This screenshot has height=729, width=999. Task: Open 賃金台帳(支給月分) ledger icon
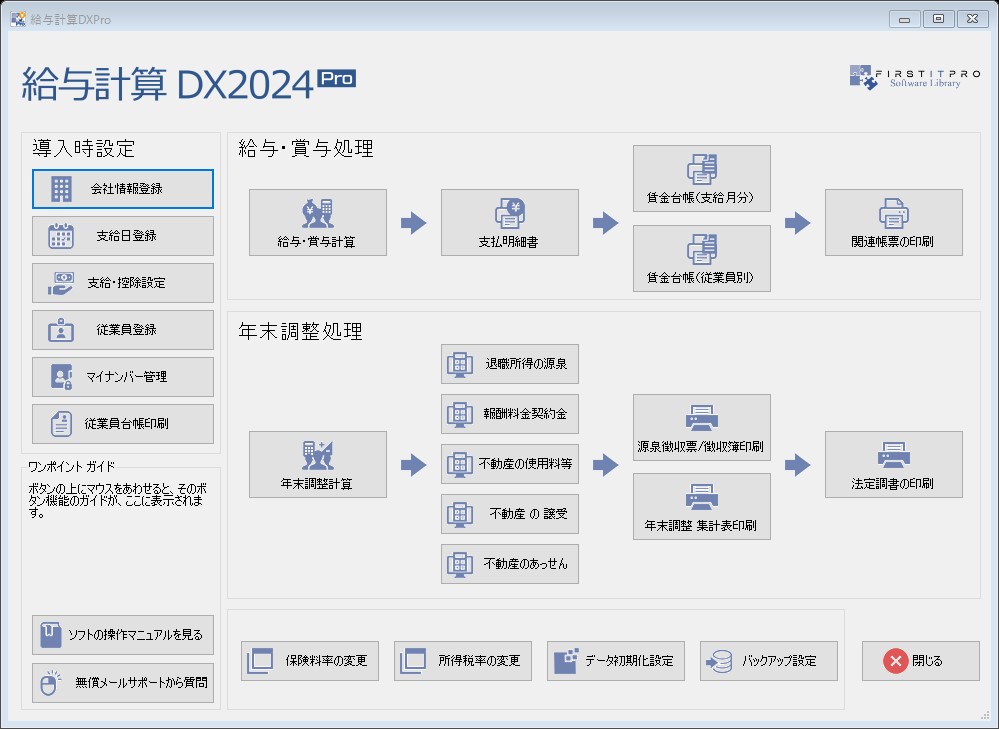[701, 170]
